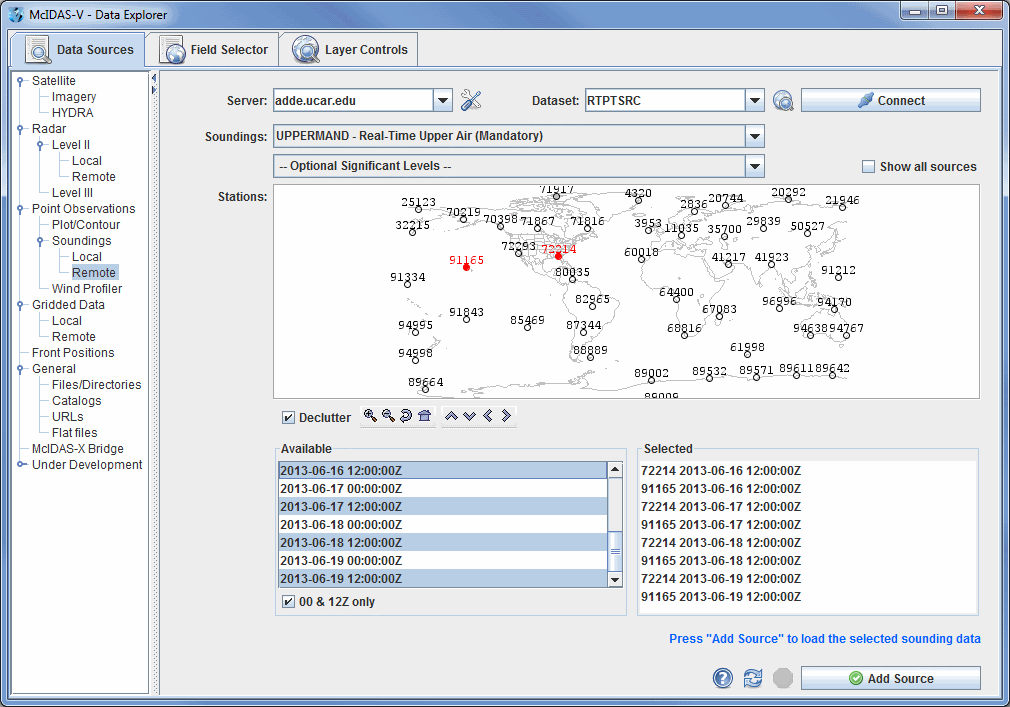Select Wind Profiler in the tree
The height and width of the screenshot is (707, 1010).
tap(87, 288)
